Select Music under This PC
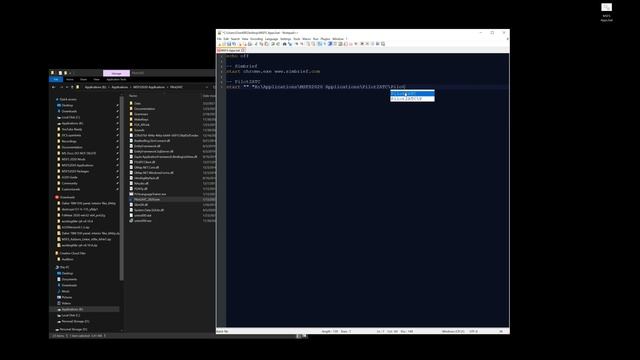640x360 pixels. coord(65,291)
